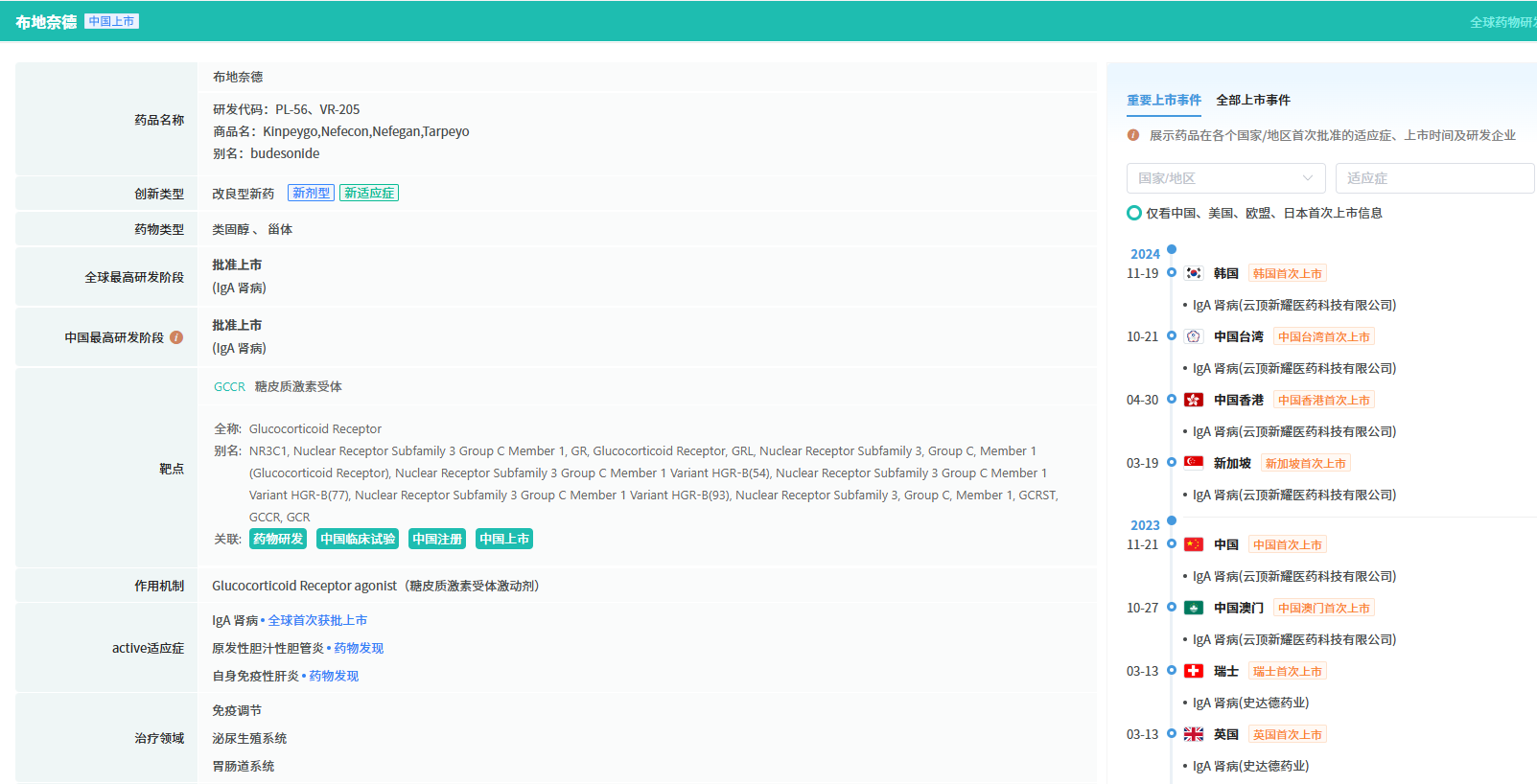Screen dimensions: 1537x784
Task: Click the 03-19 timeline node
Action: pyautogui.click(x=1172, y=463)
